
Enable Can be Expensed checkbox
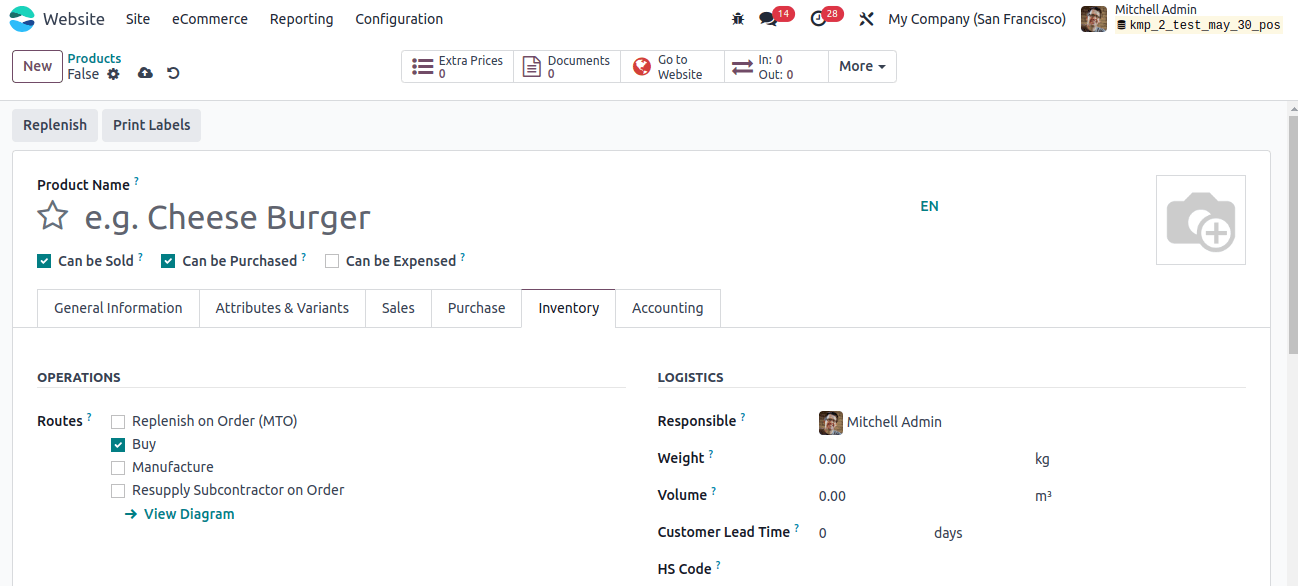click(x=332, y=261)
